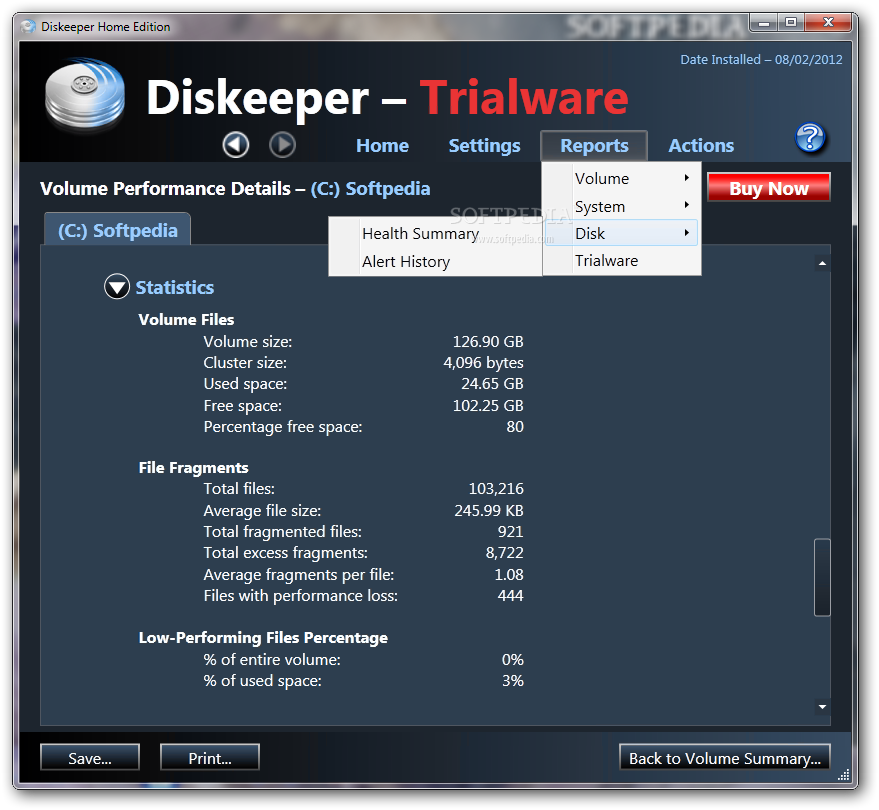Open help via the question mark icon

click(x=810, y=138)
